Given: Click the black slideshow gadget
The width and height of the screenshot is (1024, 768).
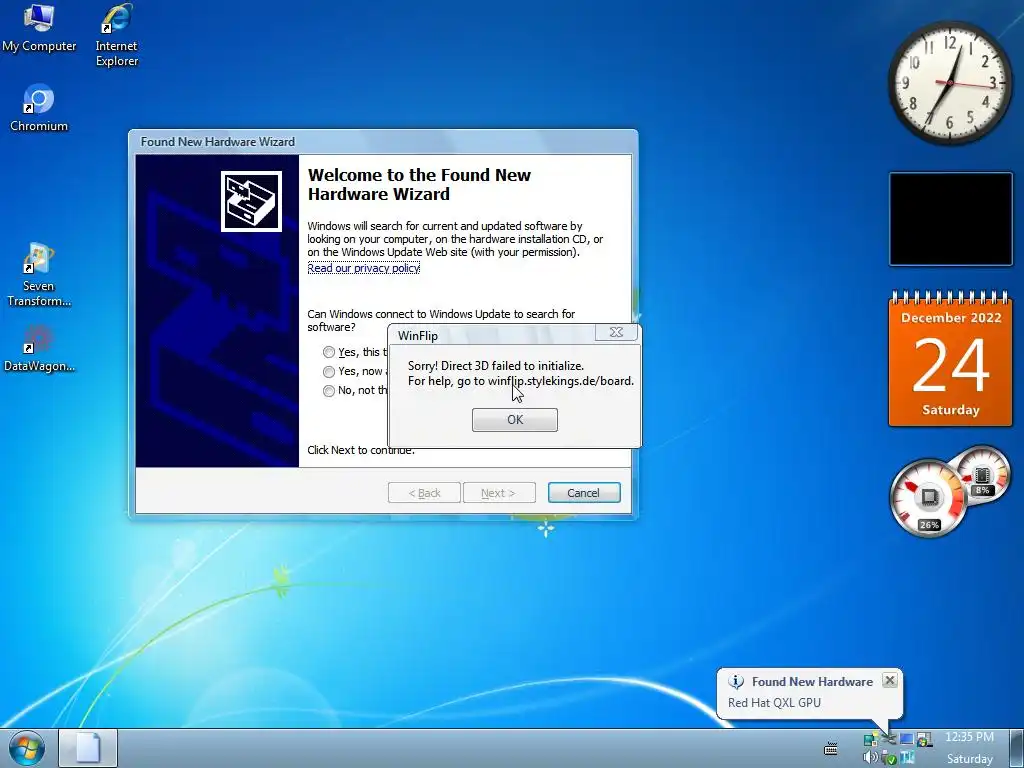Looking at the screenshot, I should [950, 219].
